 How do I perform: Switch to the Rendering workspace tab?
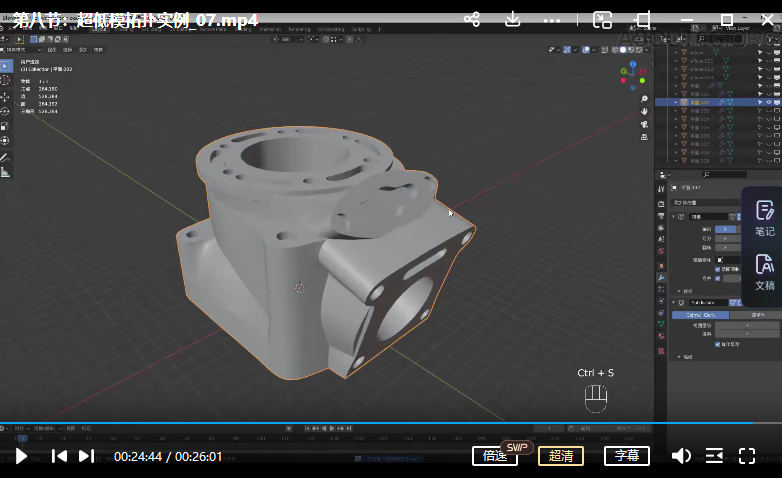(x=299, y=29)
